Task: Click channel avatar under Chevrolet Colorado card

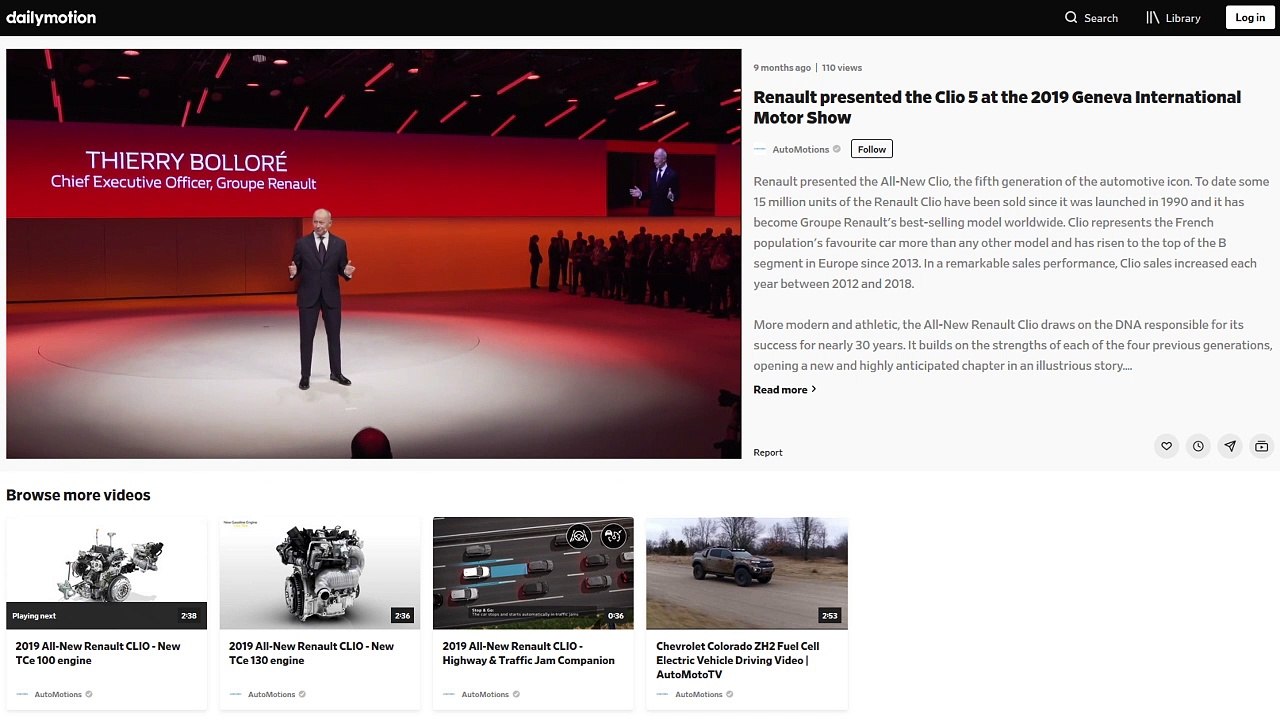Action: click(x=662, y=694)
